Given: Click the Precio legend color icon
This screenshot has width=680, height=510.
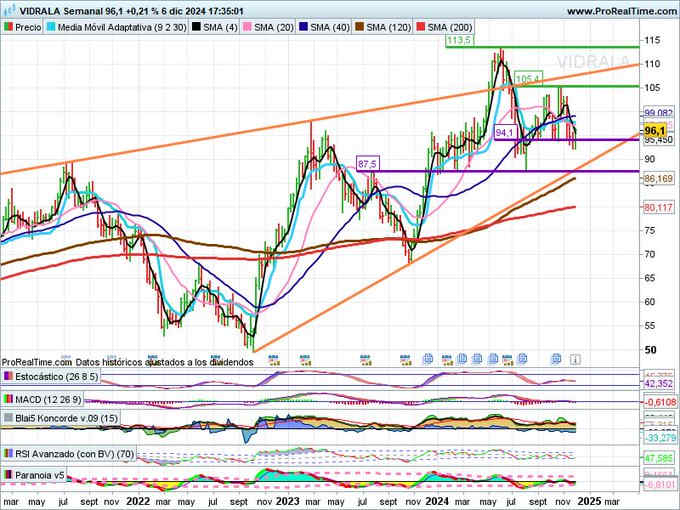Looking at the screenshot, I should point(8,27).
